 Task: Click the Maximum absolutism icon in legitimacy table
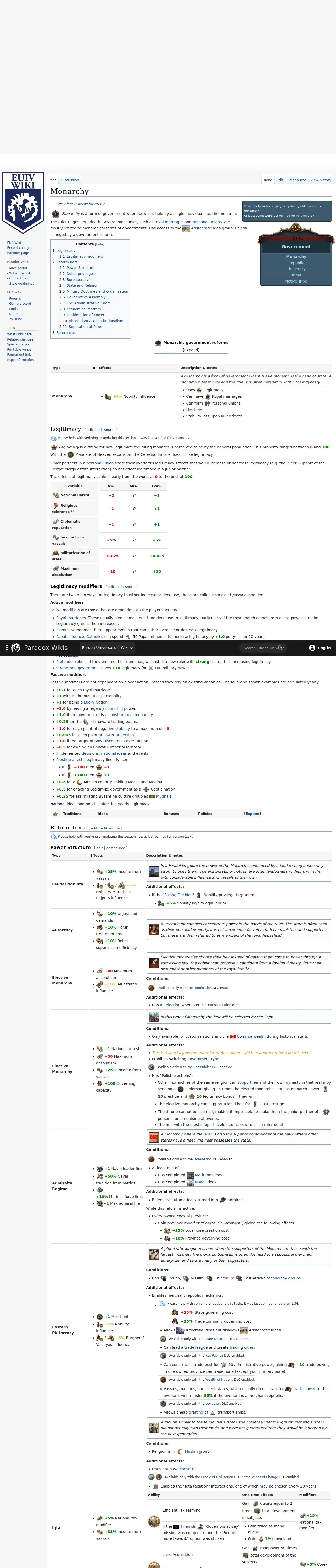pos(55,568)
